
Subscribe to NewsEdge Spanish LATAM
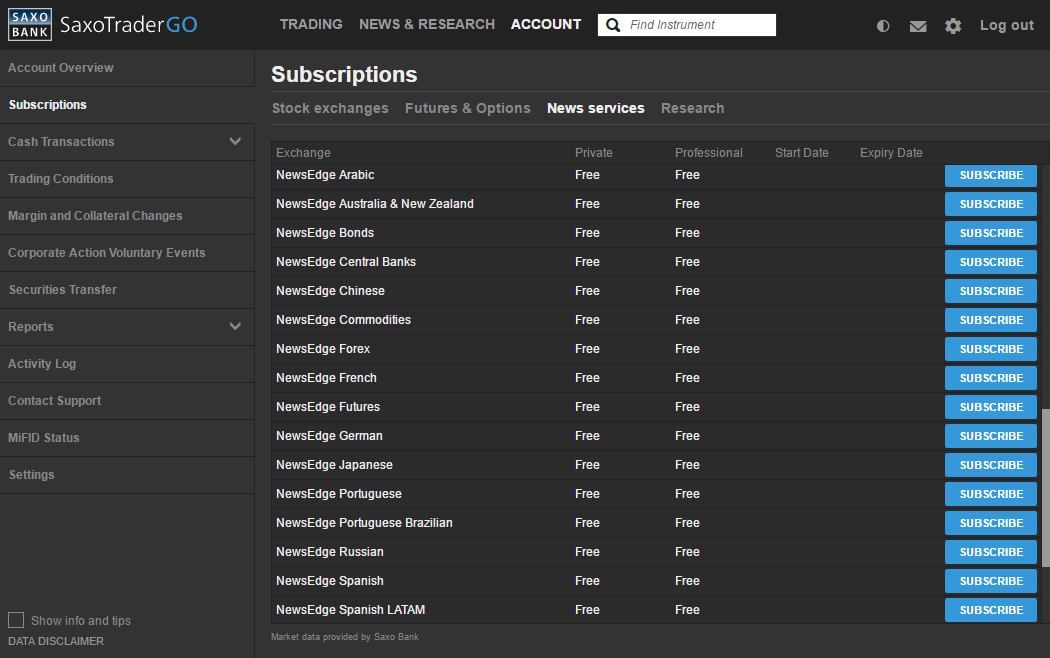[990, 610]
